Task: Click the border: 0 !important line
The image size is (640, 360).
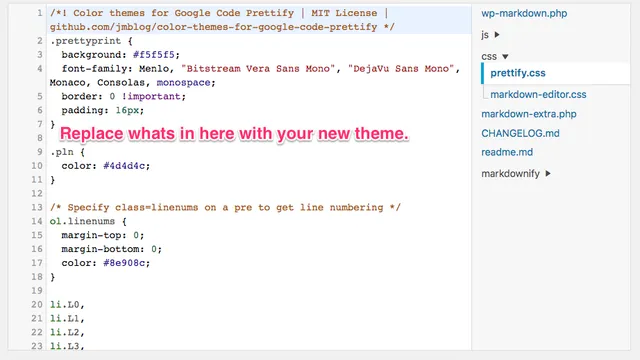Action: tap(123, 96)
